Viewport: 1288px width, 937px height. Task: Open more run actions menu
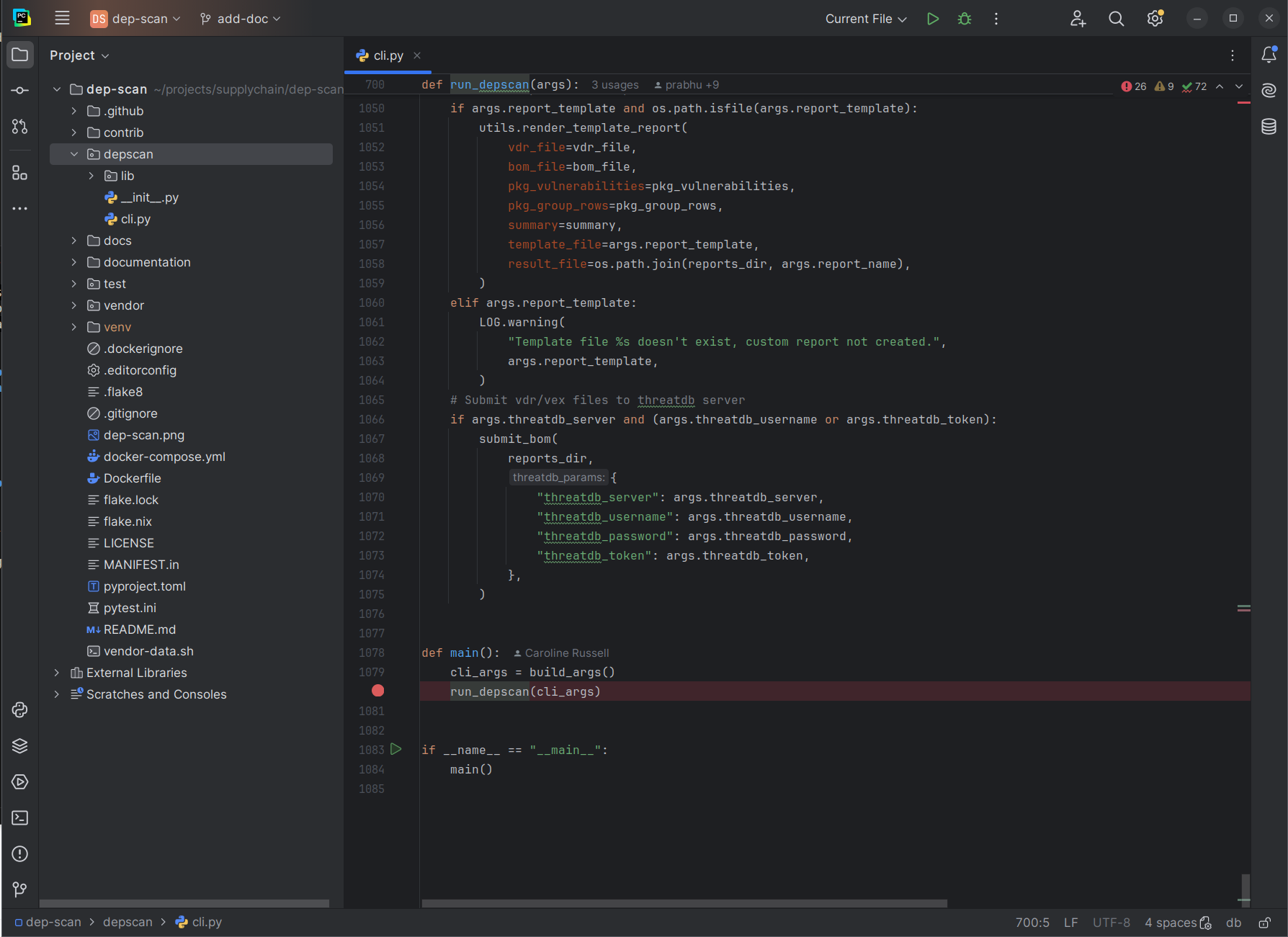click(996, 19)
